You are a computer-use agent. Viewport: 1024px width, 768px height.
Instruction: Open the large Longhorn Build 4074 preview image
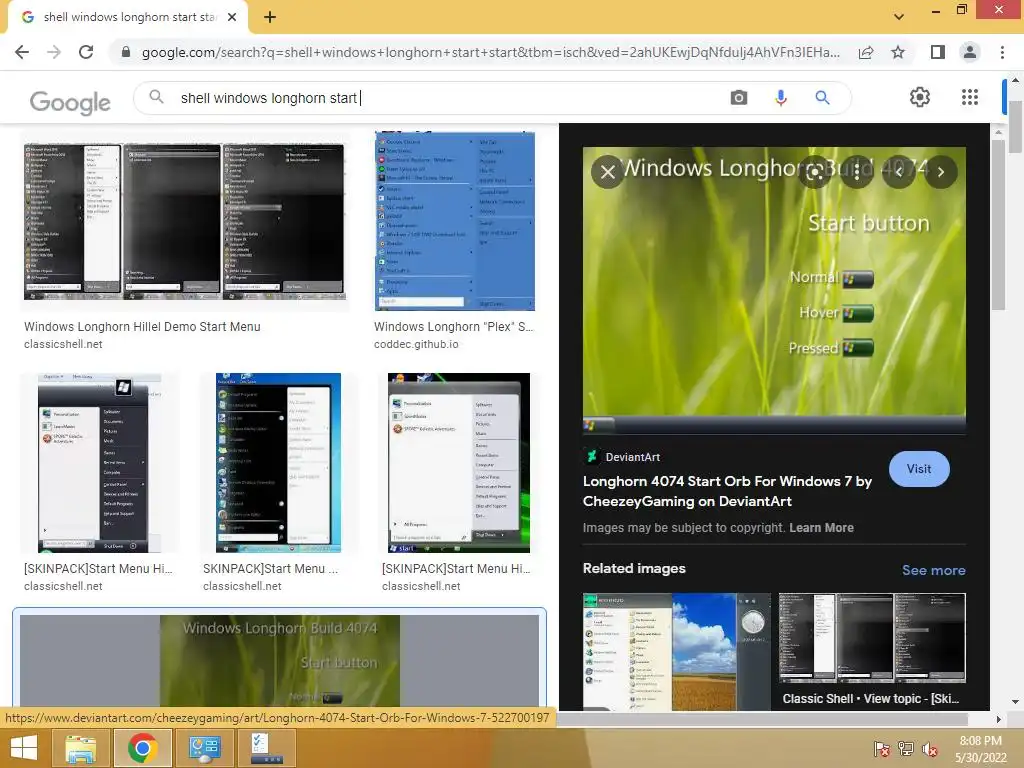pos(774,291)
